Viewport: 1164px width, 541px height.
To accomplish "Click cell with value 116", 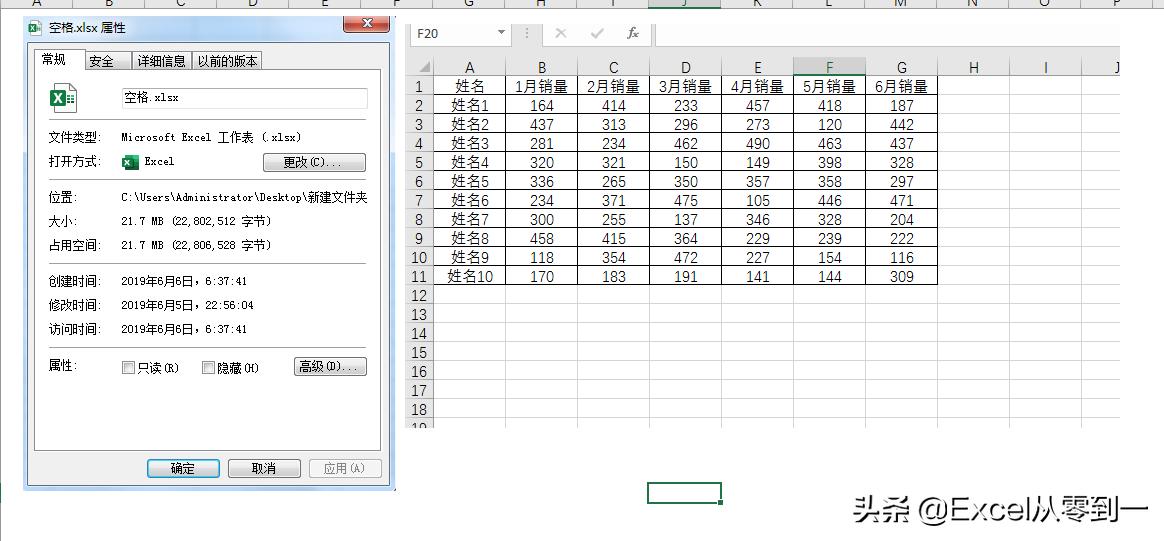I will [x=902, y=258].
